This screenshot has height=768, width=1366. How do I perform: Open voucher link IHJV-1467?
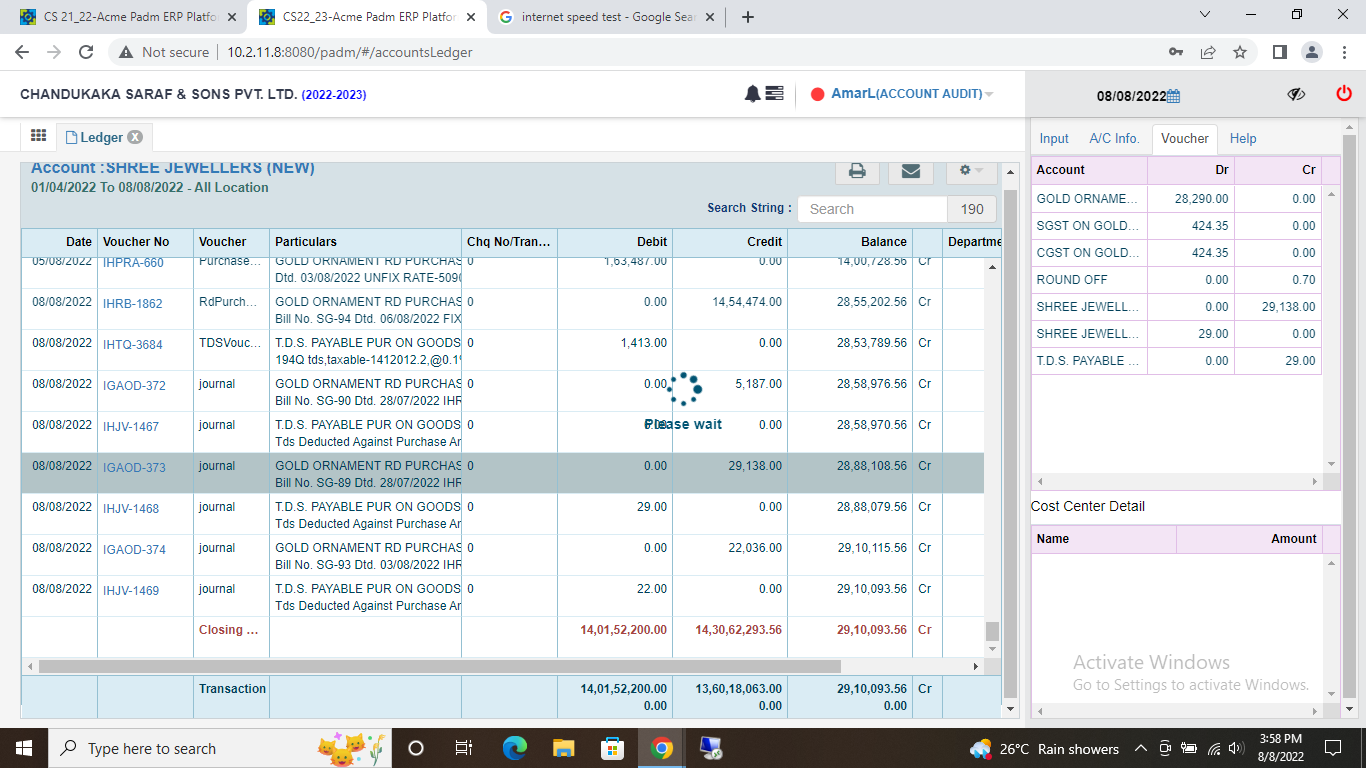coord(131,426)
